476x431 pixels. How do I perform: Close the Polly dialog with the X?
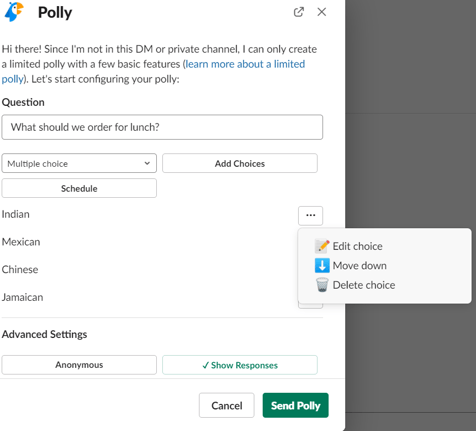(x=322, y=12)
